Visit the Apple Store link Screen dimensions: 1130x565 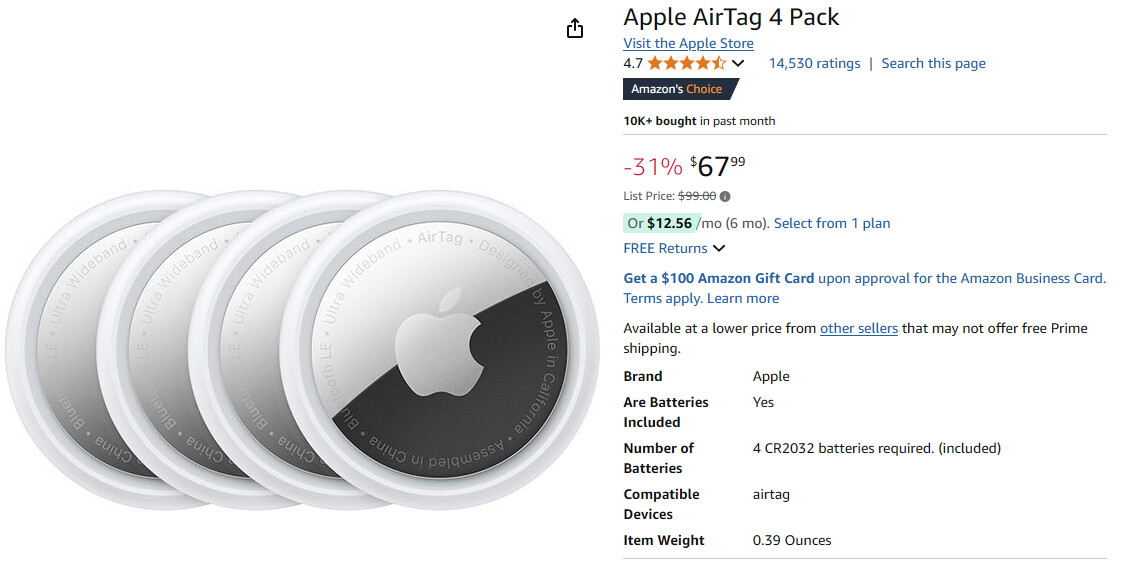(688, 43)
